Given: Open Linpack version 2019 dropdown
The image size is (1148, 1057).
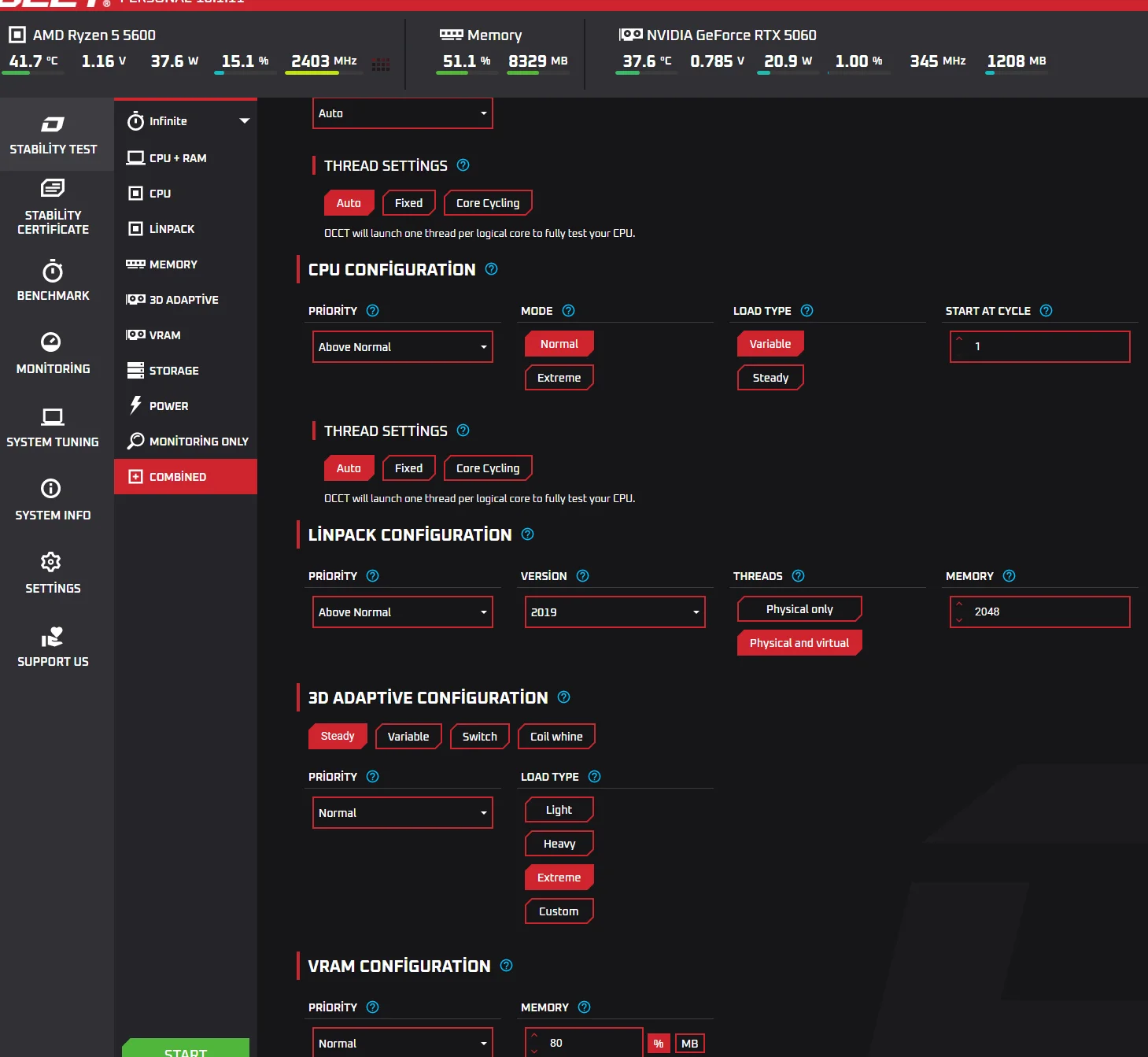Looking at the screenshot, I should pos(615,612).
